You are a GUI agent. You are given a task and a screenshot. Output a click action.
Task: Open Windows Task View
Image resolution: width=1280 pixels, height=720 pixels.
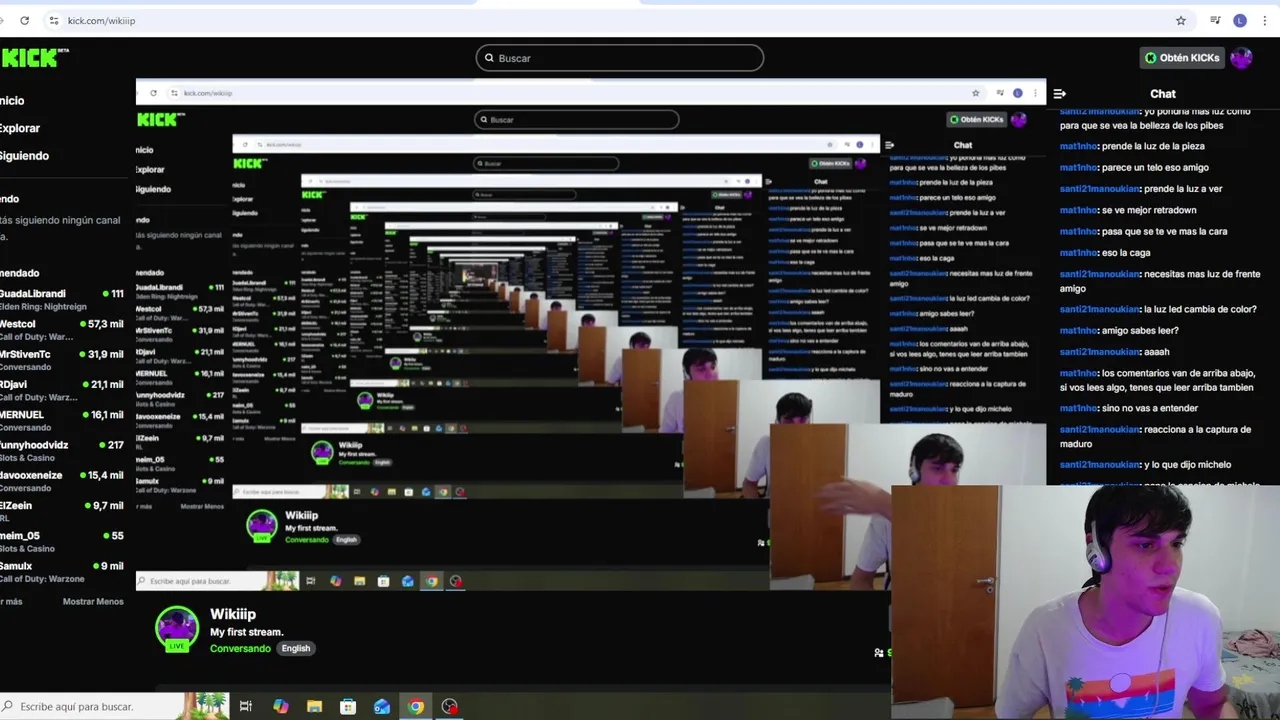pyautogui.click(x=246, y=707)
